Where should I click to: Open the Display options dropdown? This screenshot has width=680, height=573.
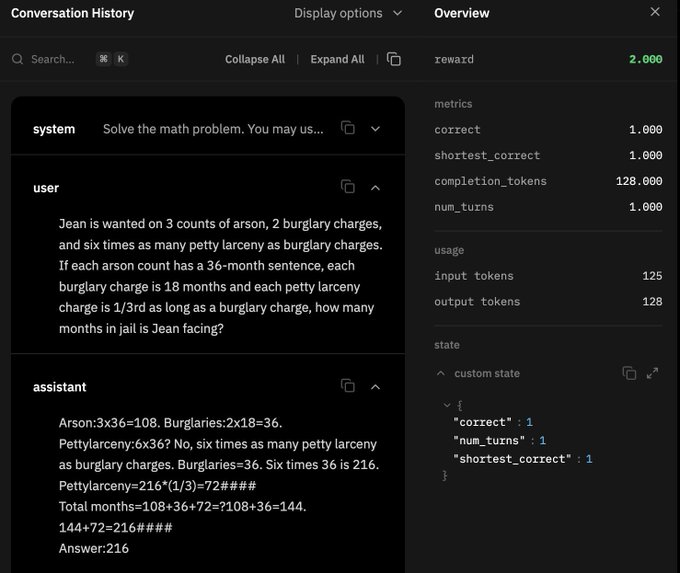348,13
